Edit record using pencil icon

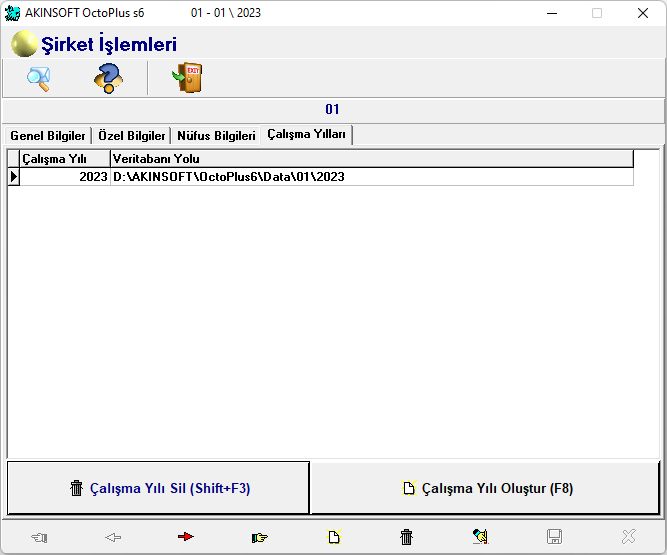[481, 537]
